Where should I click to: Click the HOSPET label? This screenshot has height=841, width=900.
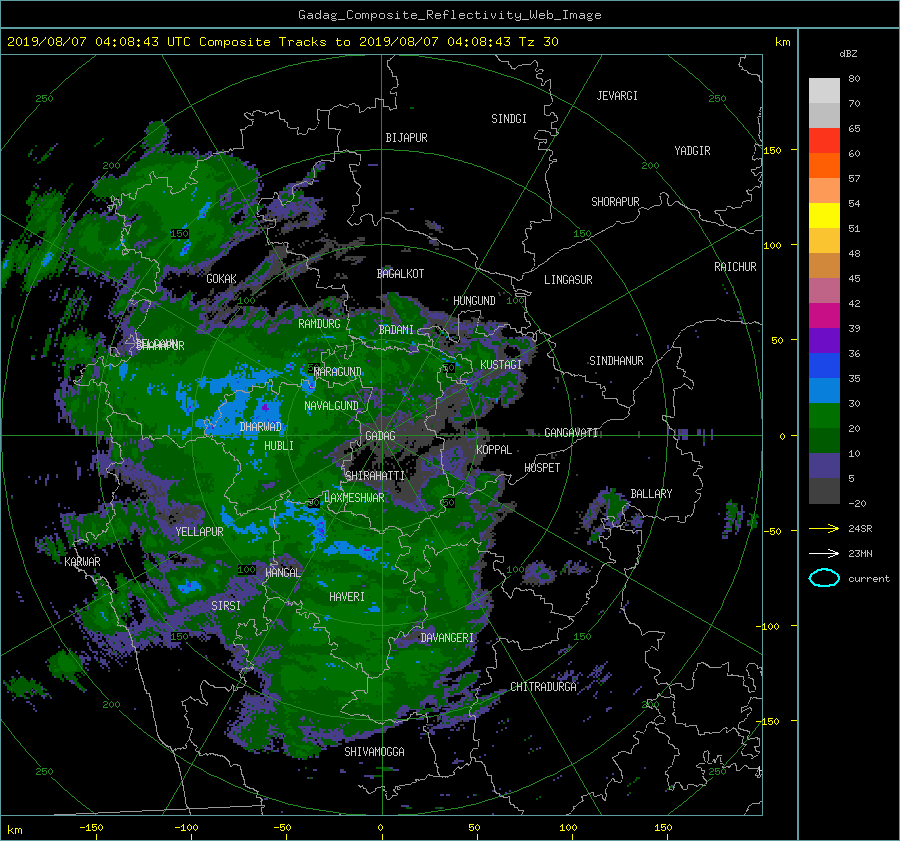(542, 468)
